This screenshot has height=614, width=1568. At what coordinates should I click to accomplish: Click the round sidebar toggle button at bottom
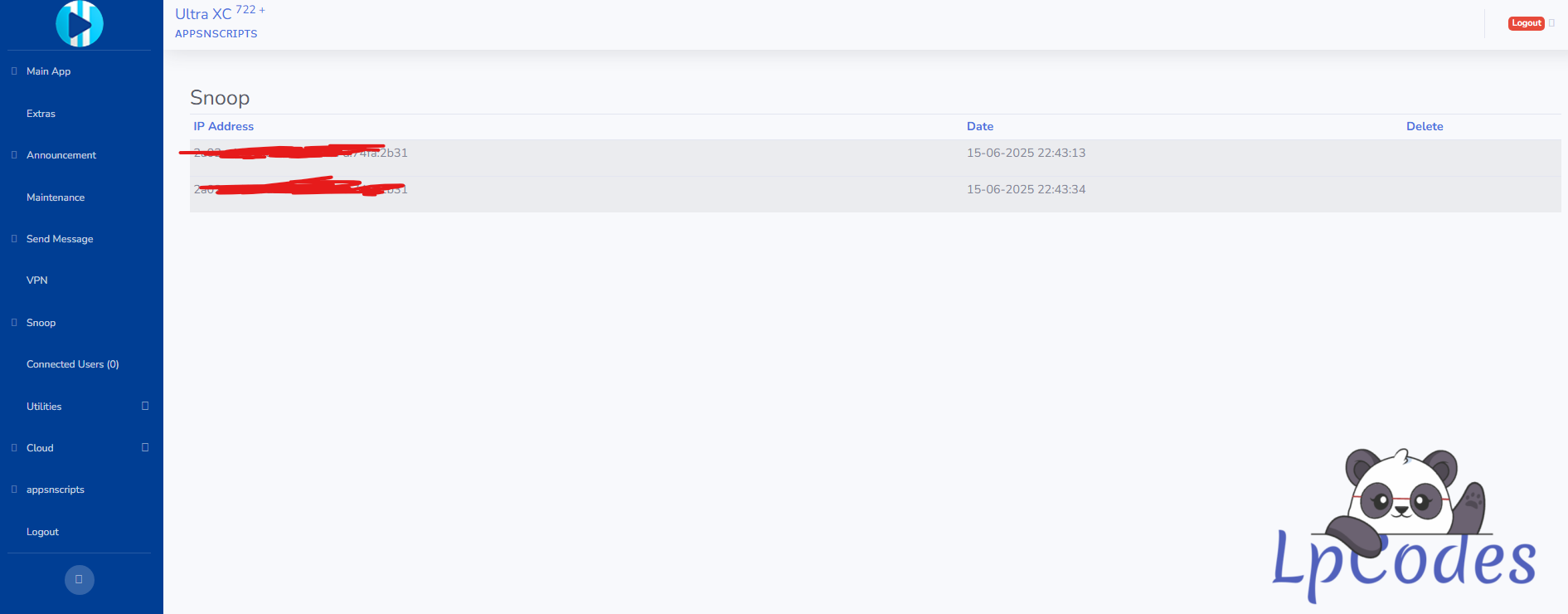coord(80,579)
